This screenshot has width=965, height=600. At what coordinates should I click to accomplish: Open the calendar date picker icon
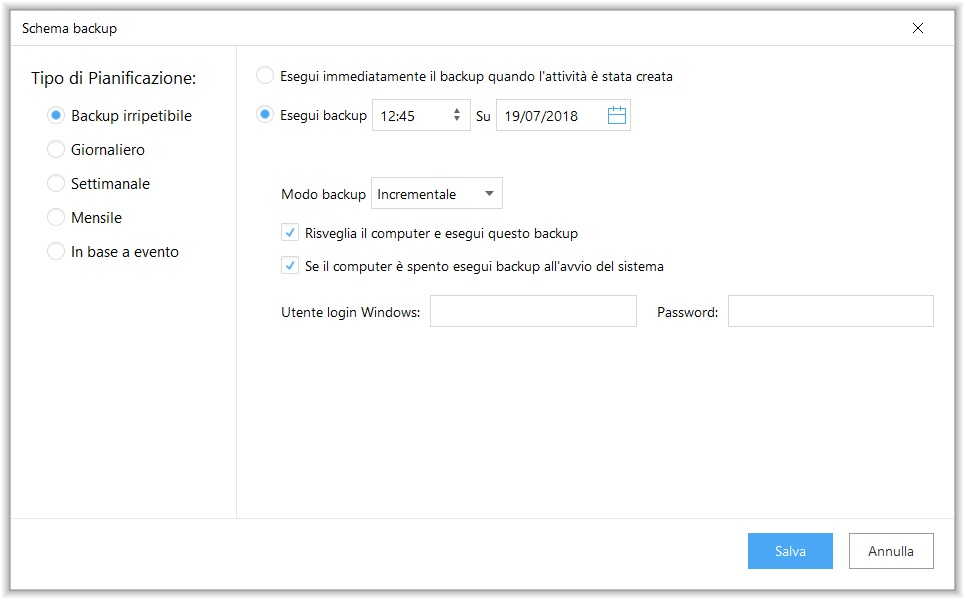point(618,114)
